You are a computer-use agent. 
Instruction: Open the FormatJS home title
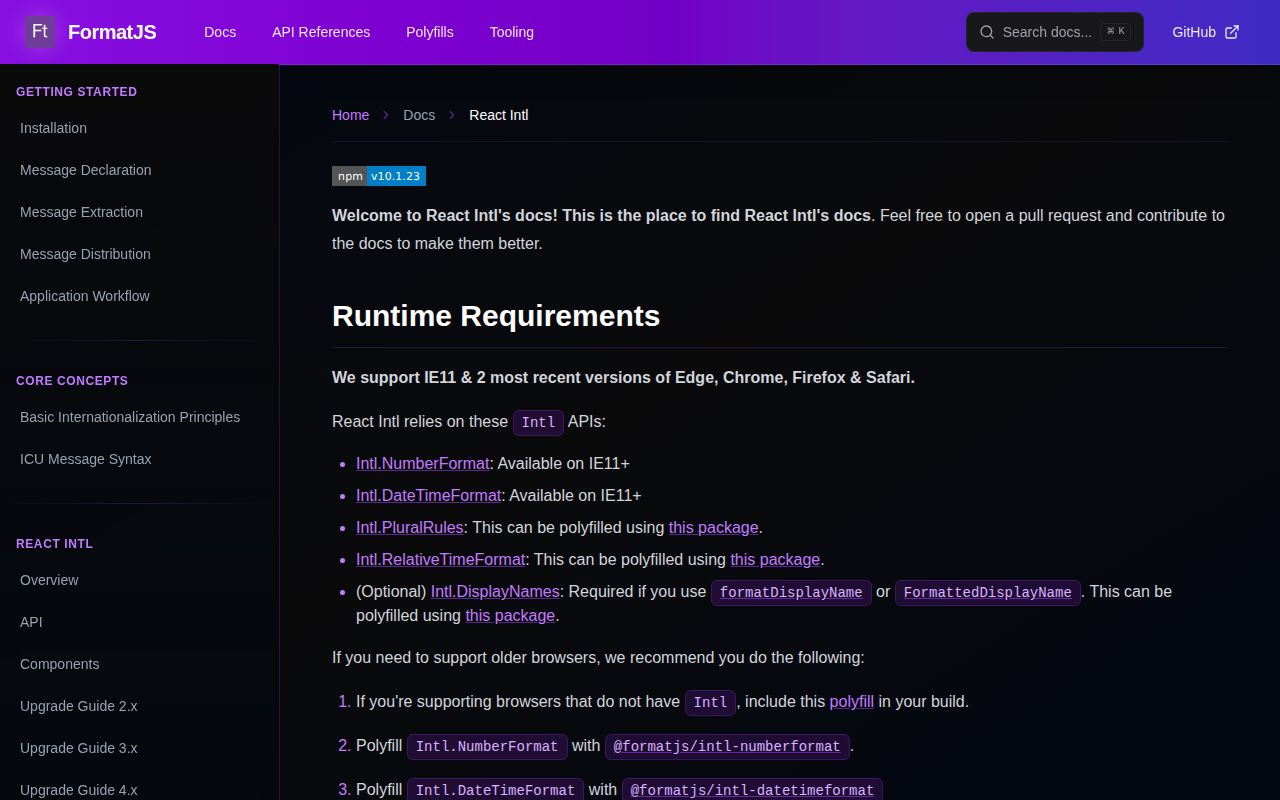tap(112, 32)
